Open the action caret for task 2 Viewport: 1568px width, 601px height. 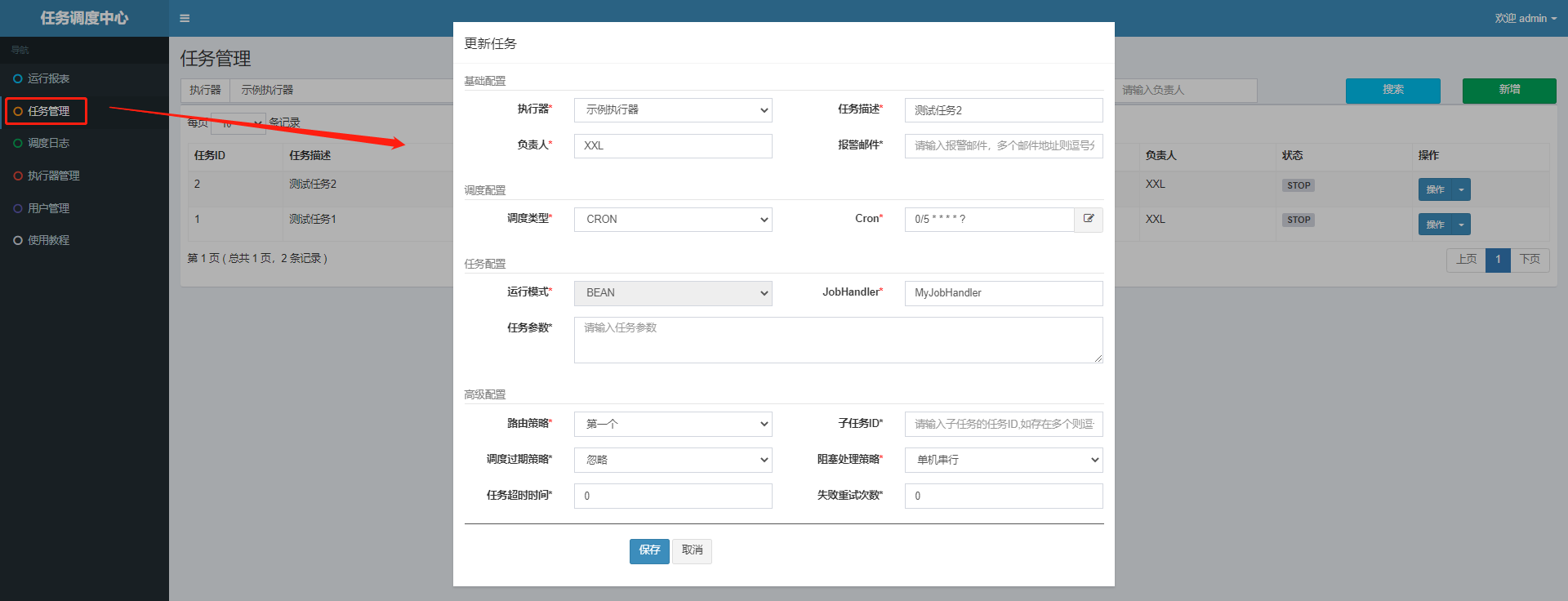click(1461, 189)
